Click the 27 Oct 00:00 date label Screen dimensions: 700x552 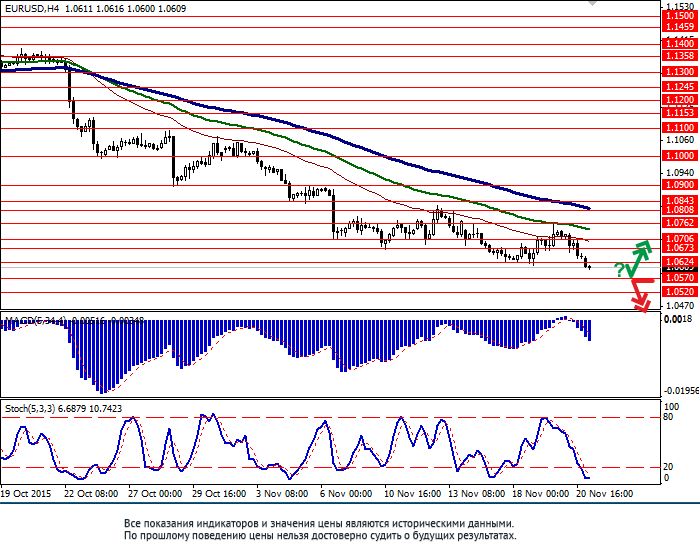pyautogui.click(x=155, y=494)
